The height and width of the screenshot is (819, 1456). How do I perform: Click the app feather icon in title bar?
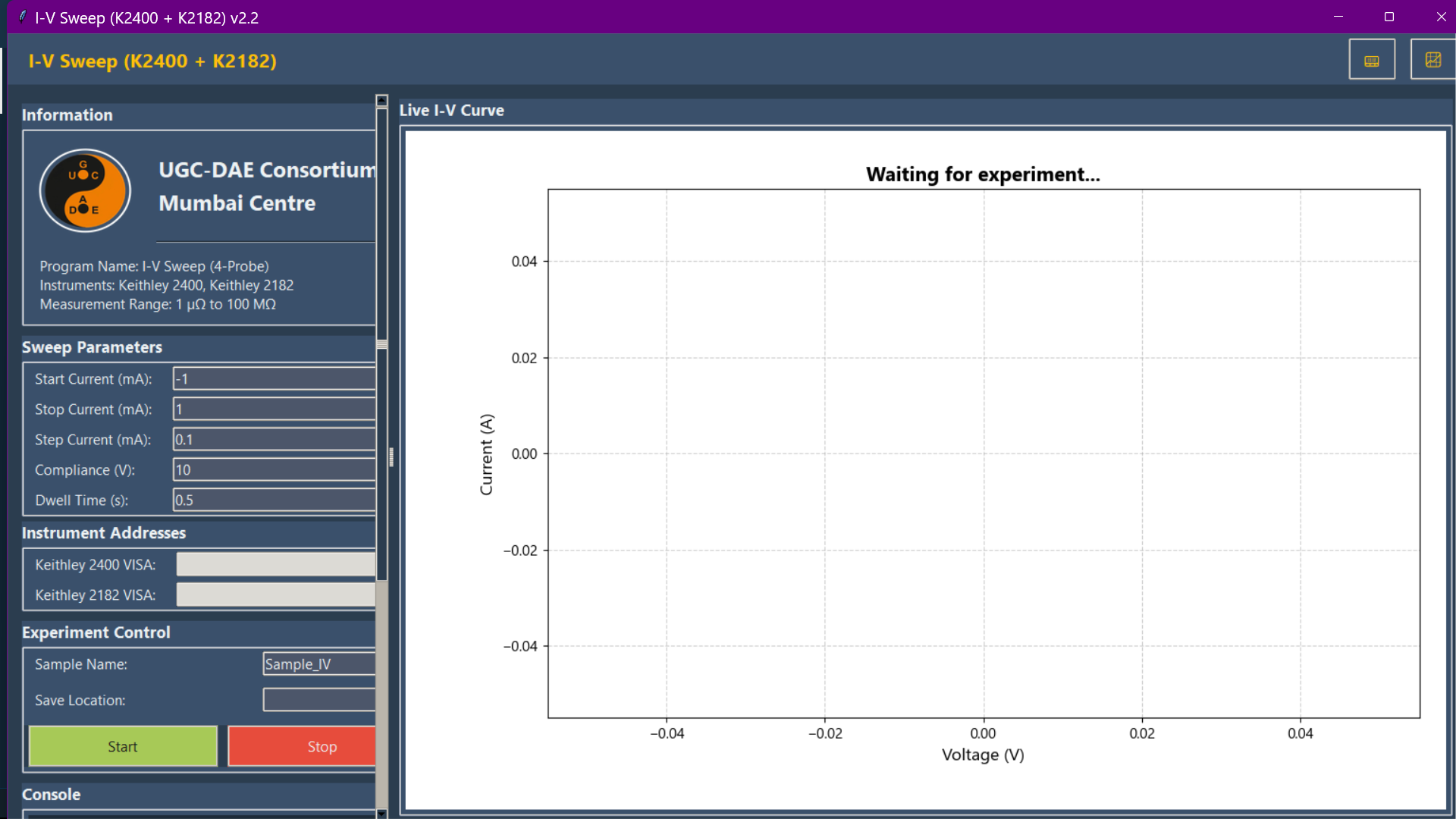[x=22, y=17]
